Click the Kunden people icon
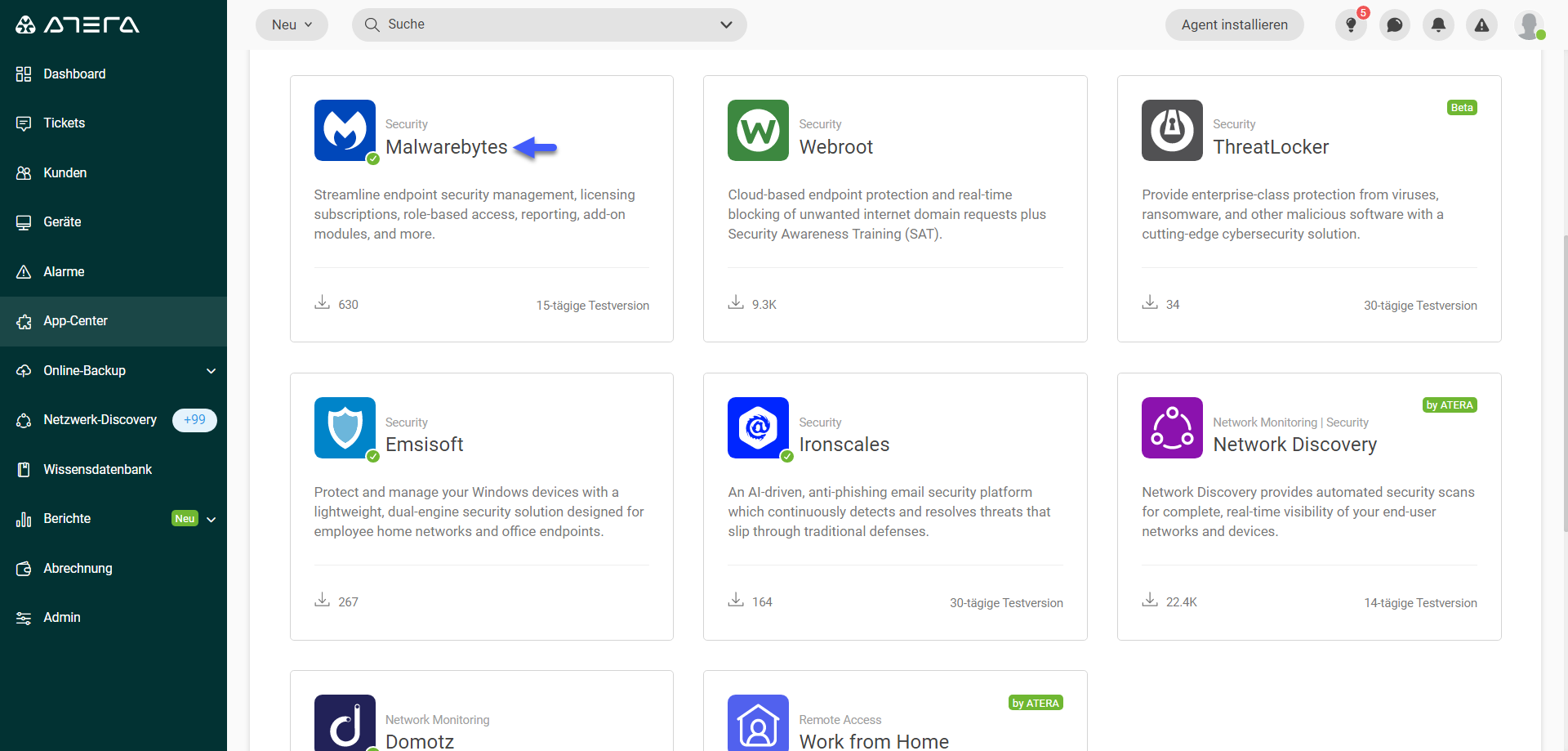 point(24,173)
